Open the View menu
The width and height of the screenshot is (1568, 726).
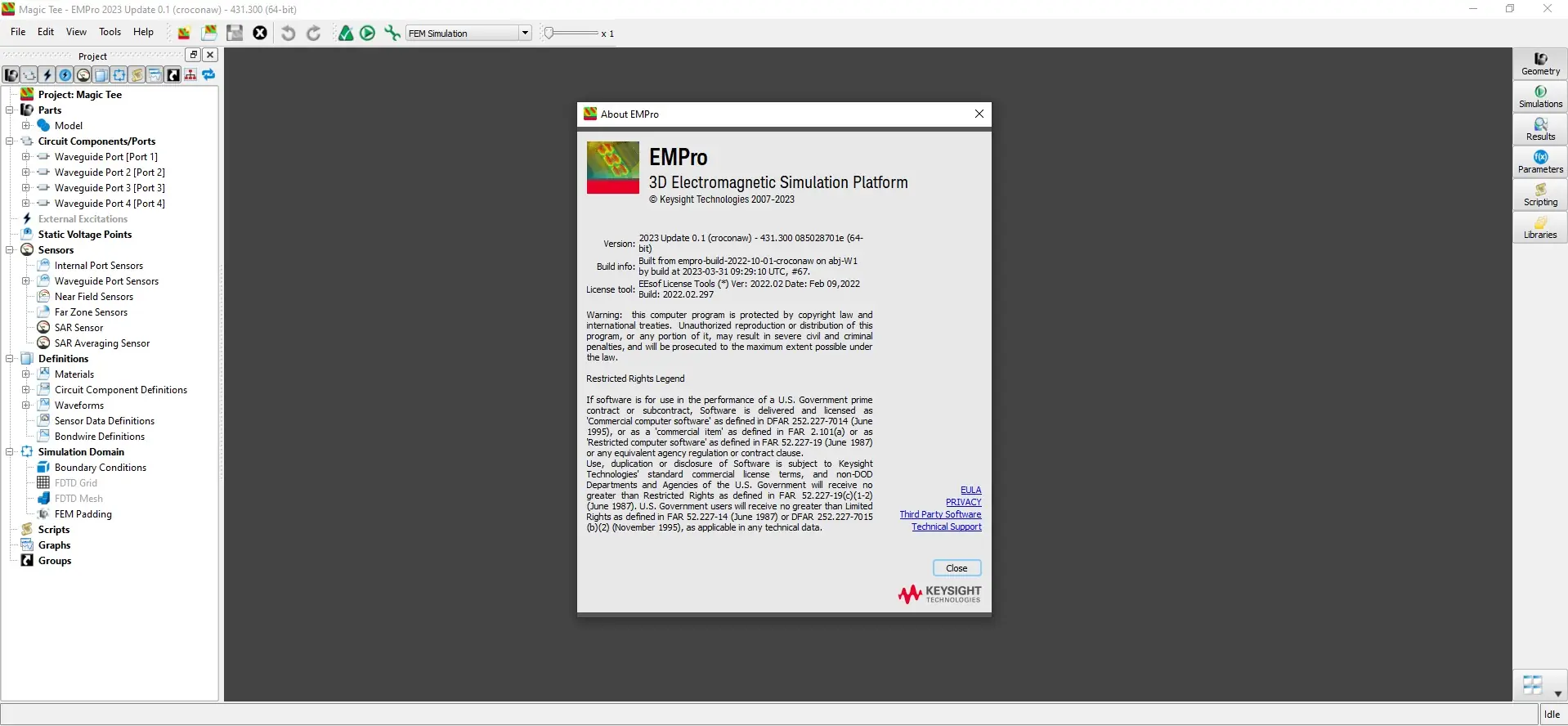pos(76,32)
